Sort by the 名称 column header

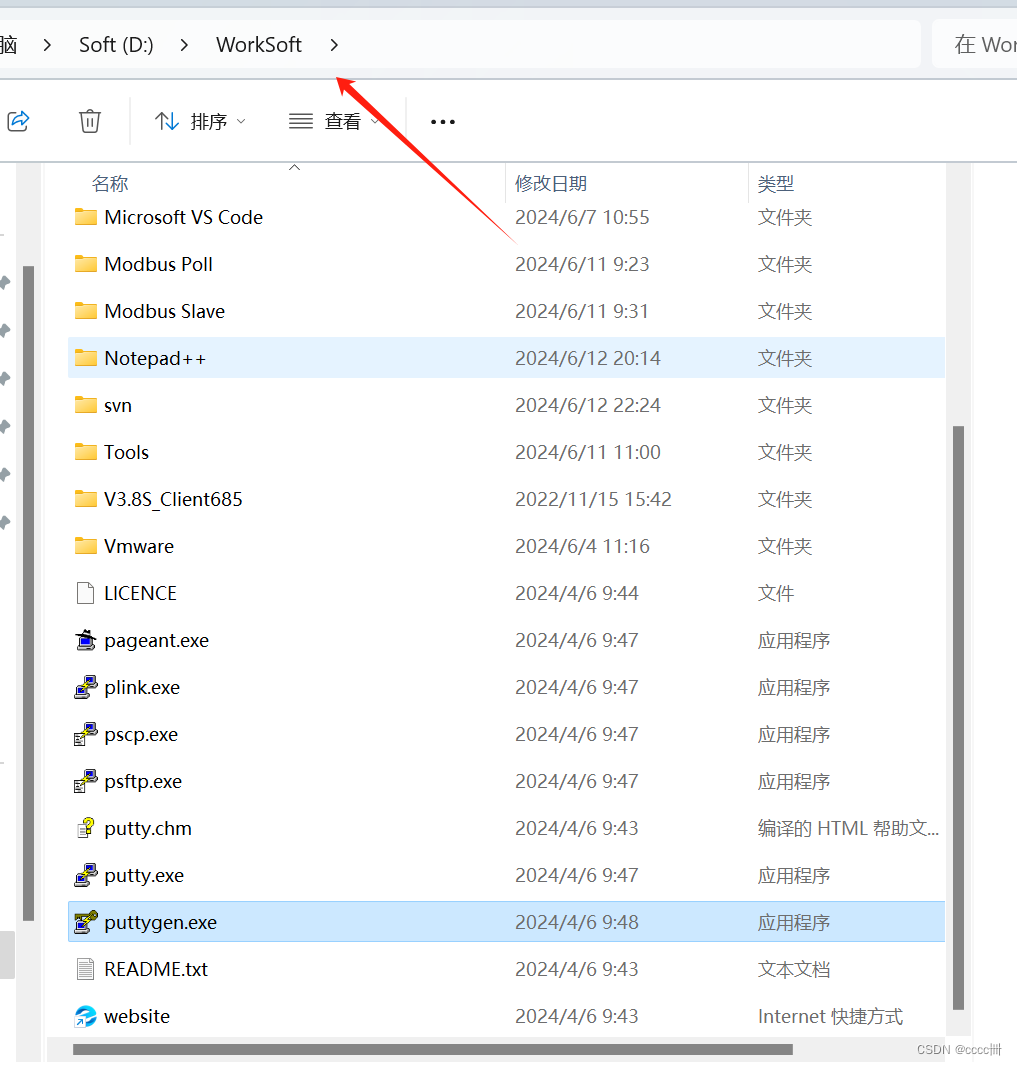pyautogui.click(x=110, y=183)
